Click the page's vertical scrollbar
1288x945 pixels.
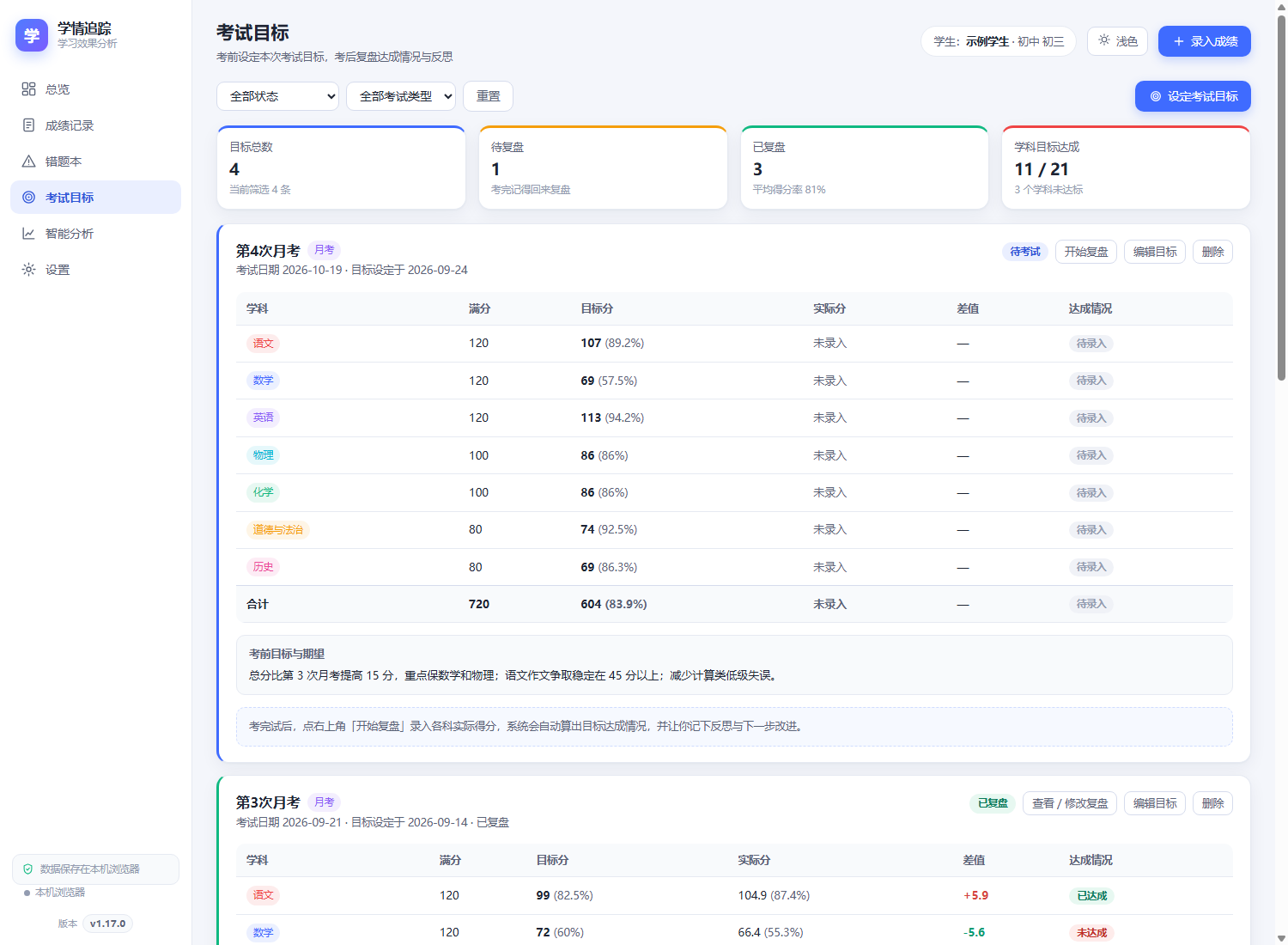point(1281,198)
